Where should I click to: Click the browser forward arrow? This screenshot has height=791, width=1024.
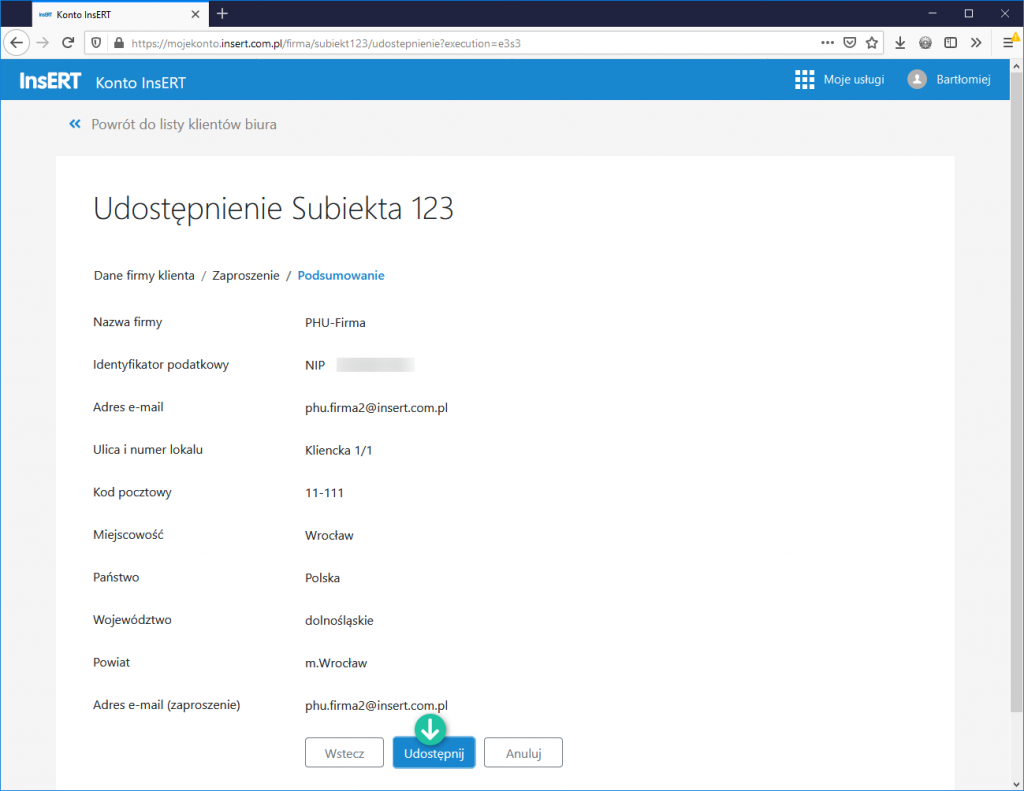pyautogui.click(x=42, y=43)
